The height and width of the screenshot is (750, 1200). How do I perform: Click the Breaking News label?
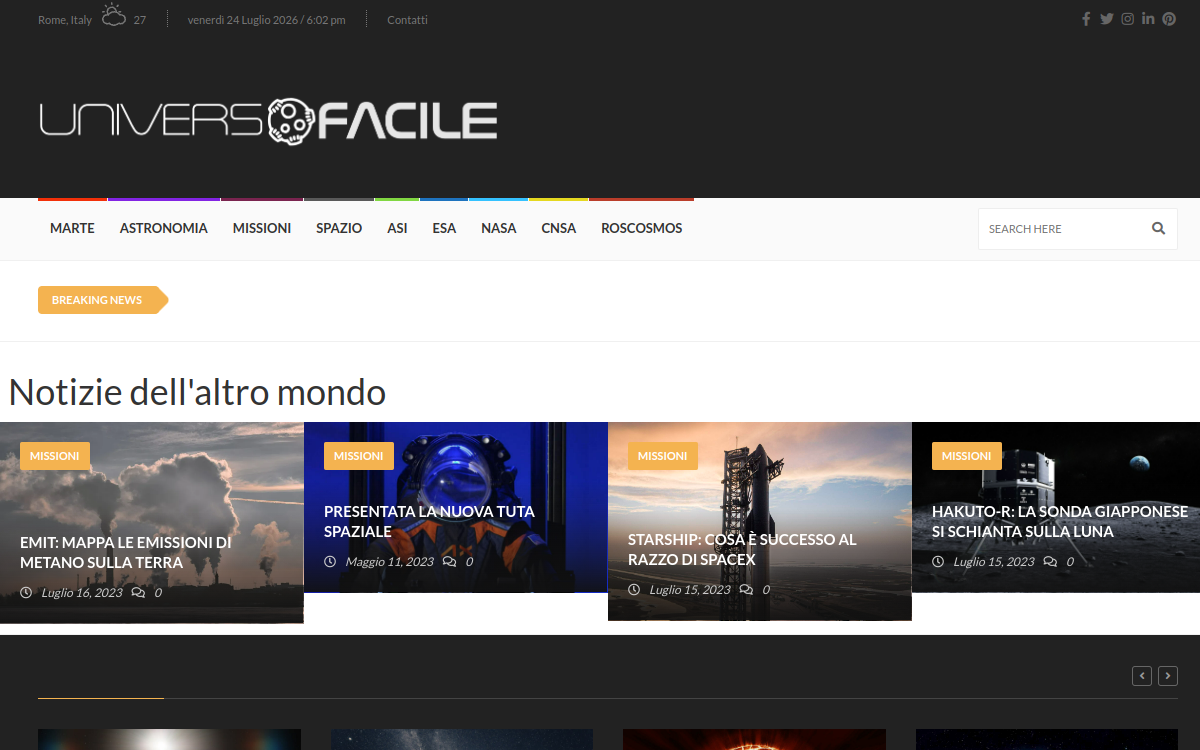[97, 300]
